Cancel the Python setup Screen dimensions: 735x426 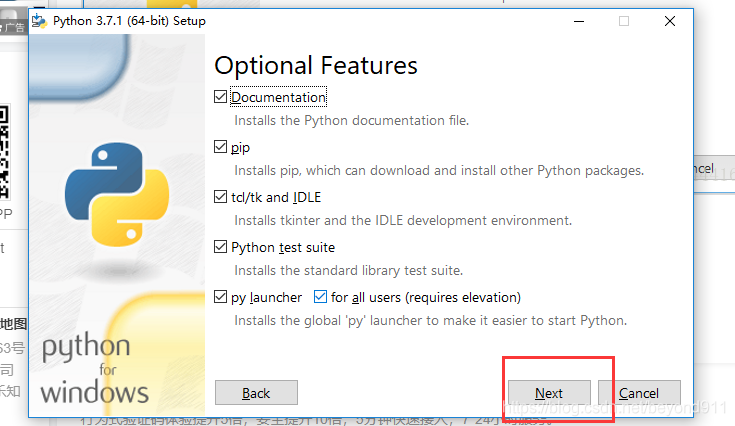[639, 393]
